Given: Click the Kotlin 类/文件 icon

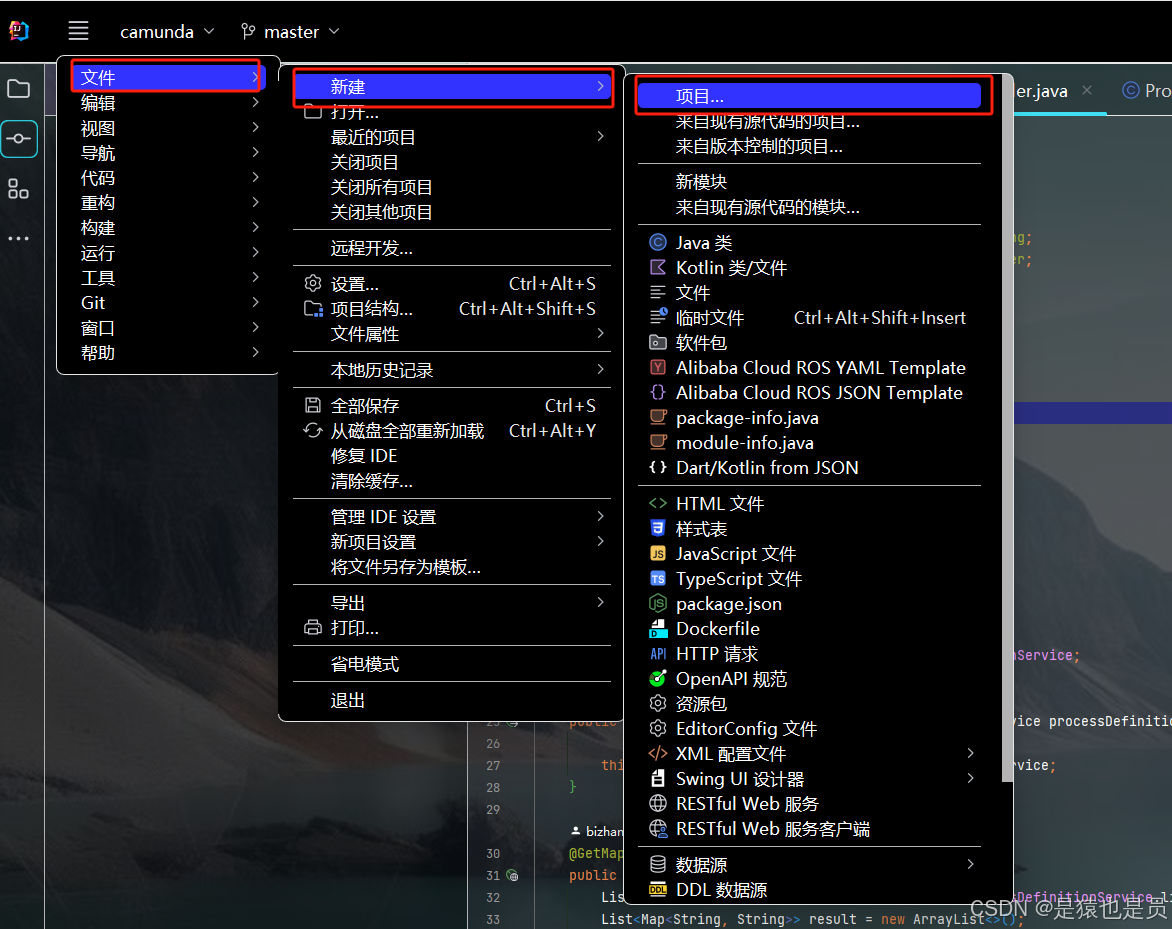Looking at the screenshot, I should [658, 268].
